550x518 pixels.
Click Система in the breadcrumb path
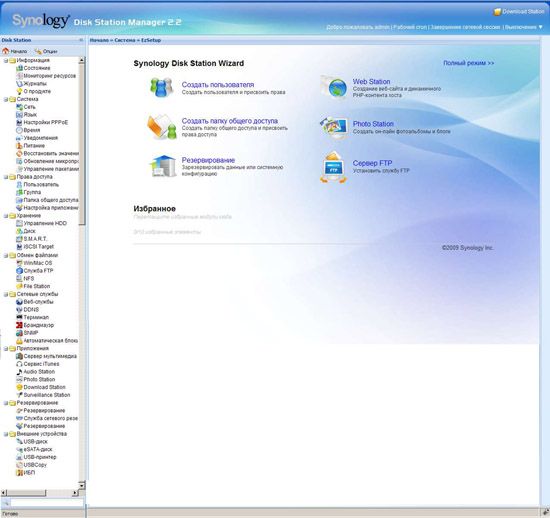click(x=125, y=40)
